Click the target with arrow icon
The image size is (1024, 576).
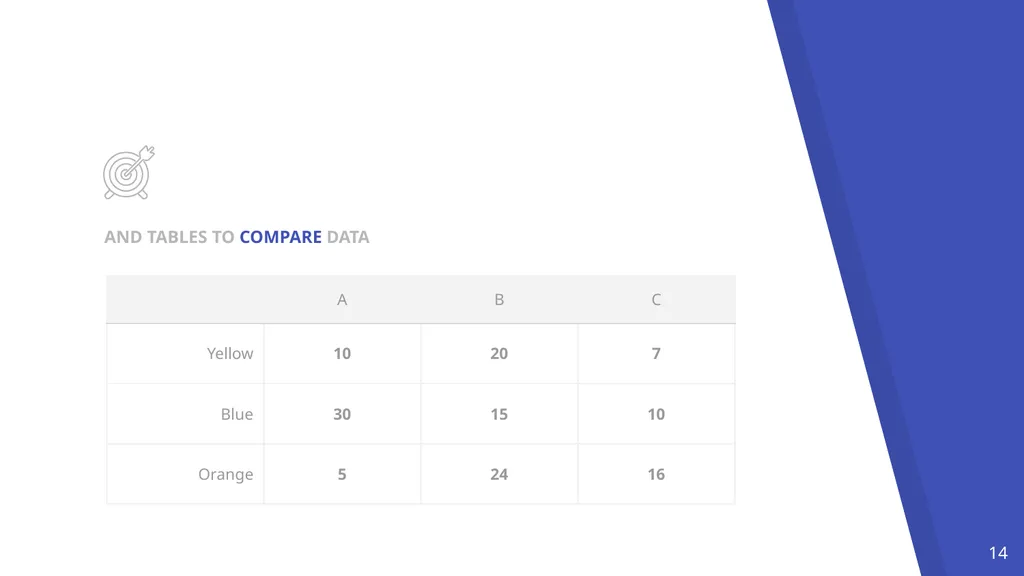(x=129, y=172)
